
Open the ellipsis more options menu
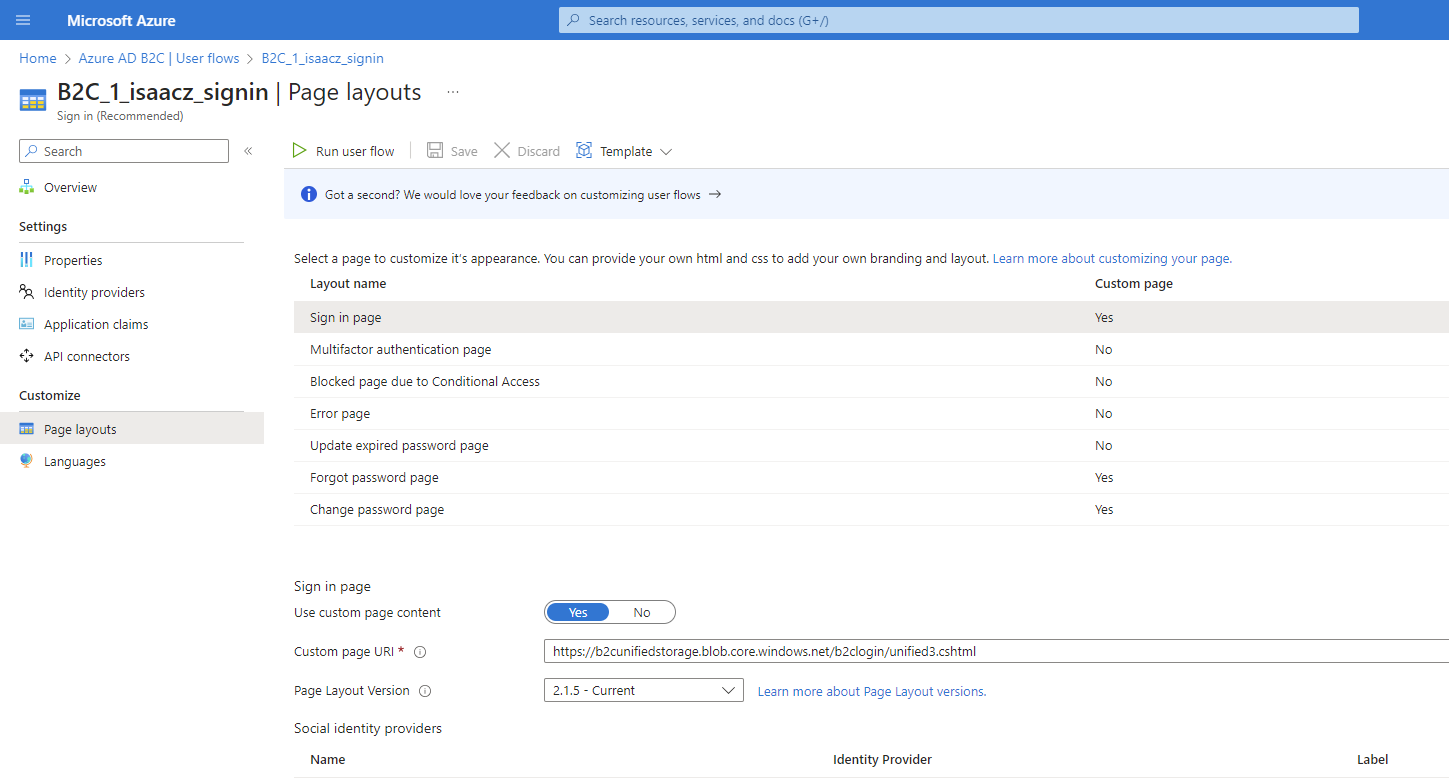(x=453, y=92)
